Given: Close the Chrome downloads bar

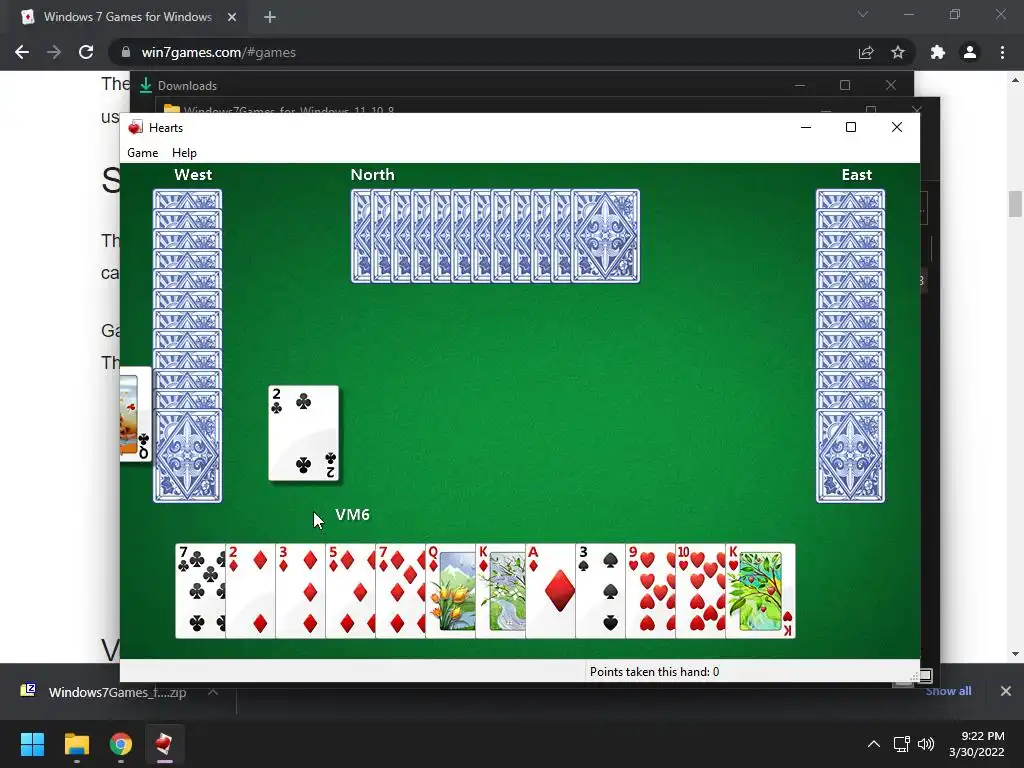Looking at the screenshot, I should point(1006,691).
